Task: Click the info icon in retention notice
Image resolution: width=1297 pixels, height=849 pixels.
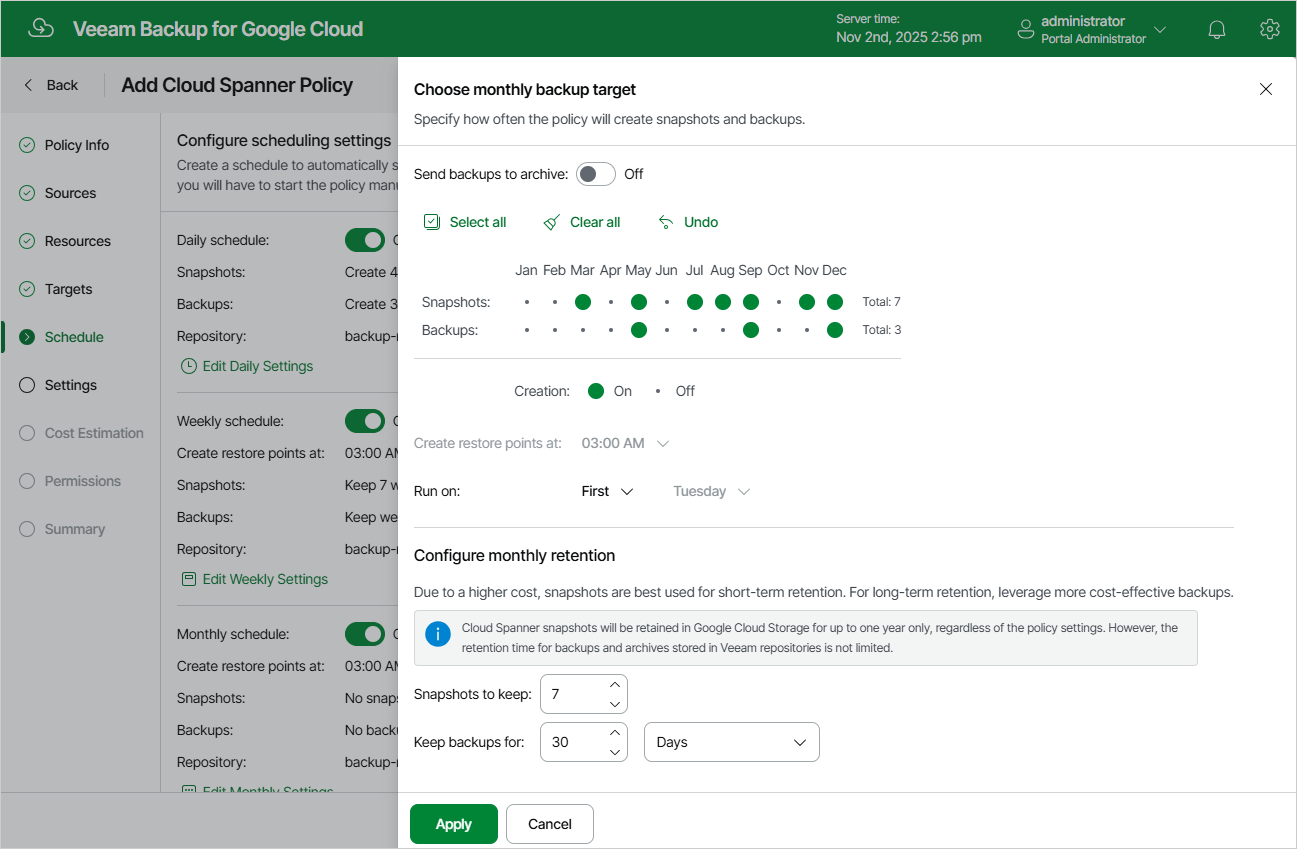Action: (437, 634)
